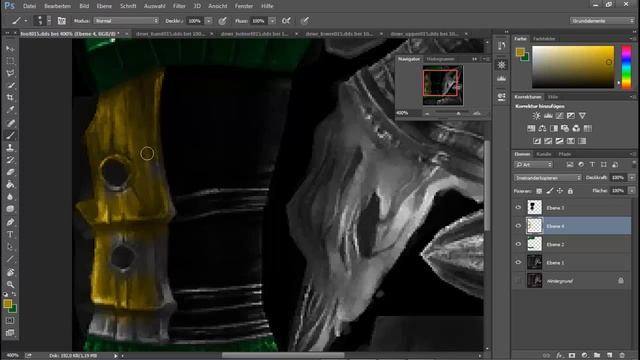Open the Grundelemente workspace dropdown
Image resolution: width=640 pixels, height=360 pixels.
pos(602,21)
